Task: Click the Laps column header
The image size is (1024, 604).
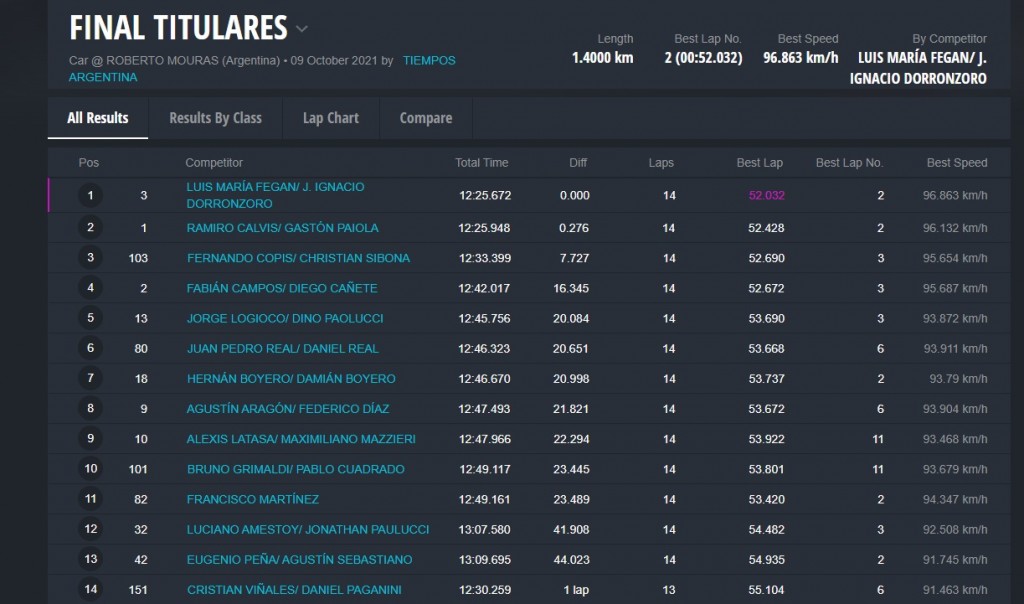Action: coord(661,163)
